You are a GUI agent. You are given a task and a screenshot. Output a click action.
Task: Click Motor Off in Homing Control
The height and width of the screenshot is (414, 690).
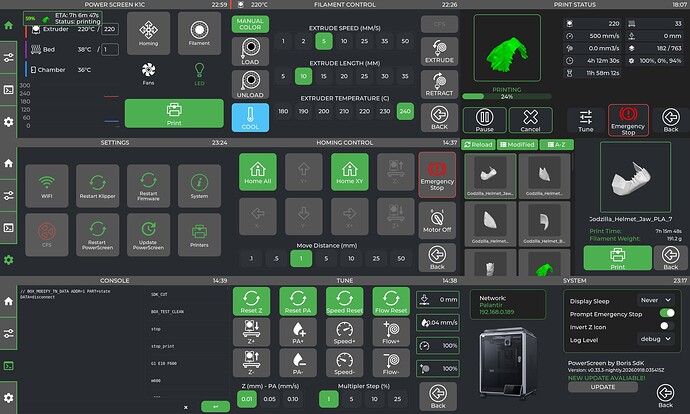(437, 219)
